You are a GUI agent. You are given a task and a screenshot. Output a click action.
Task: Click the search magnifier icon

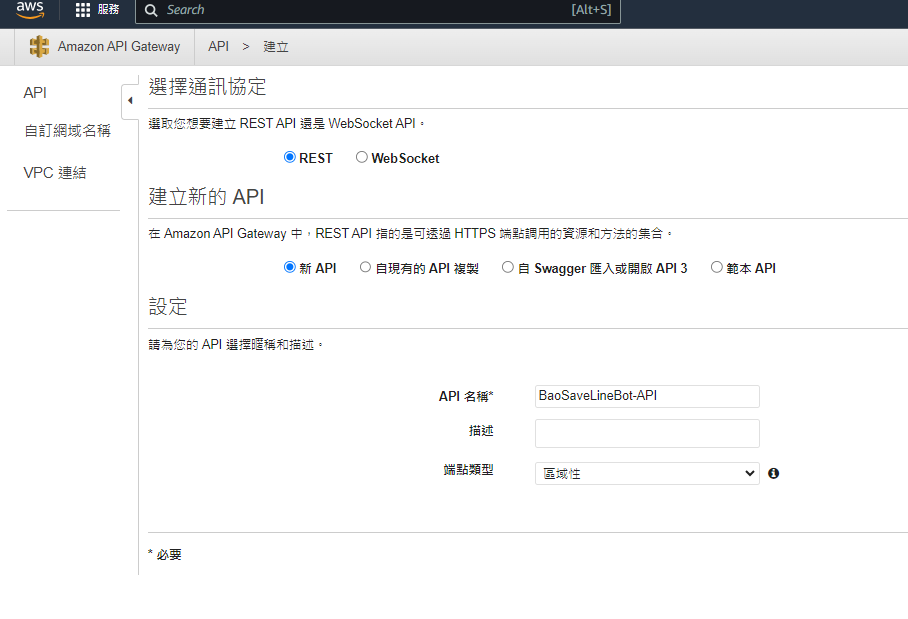151,10
